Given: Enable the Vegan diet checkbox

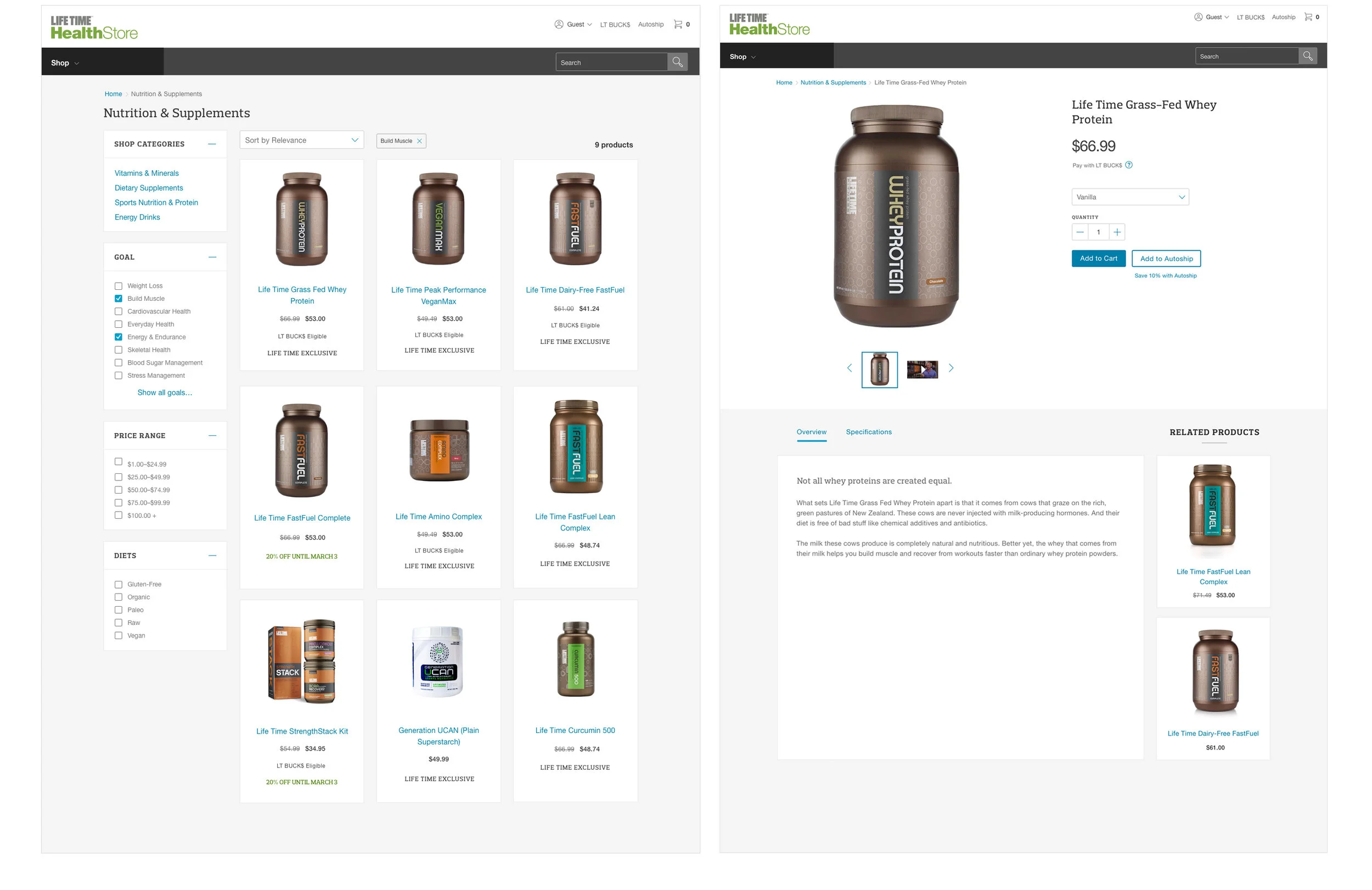Looking at the screenshot, I should [118, 636].
